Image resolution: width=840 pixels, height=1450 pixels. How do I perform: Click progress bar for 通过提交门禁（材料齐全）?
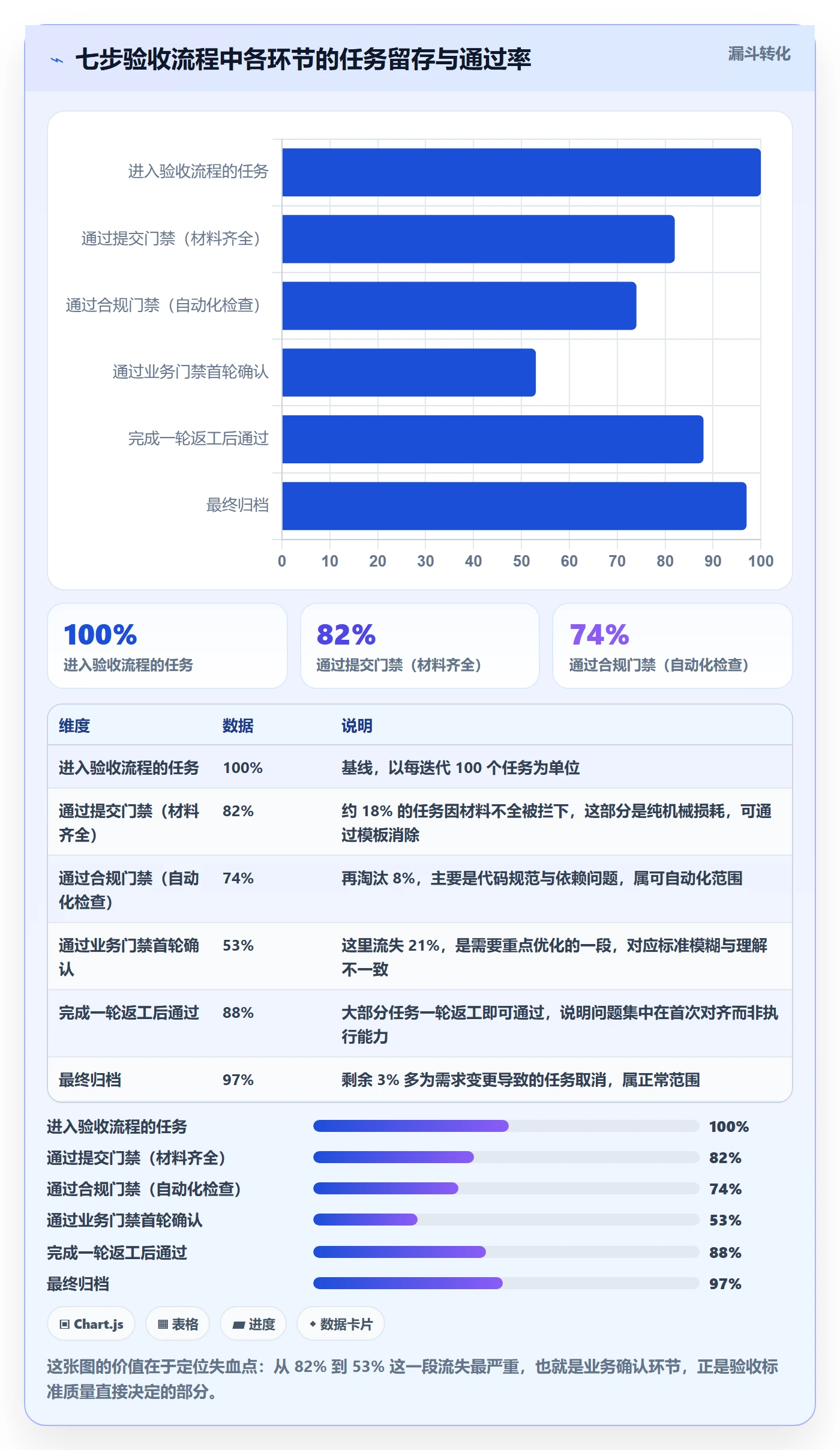pos(506,1157)
